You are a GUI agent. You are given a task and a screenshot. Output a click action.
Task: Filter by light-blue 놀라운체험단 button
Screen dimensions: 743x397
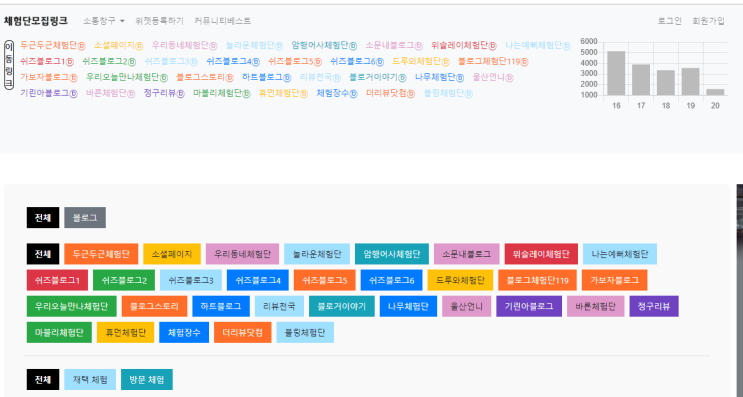click(x=317, y=254)
